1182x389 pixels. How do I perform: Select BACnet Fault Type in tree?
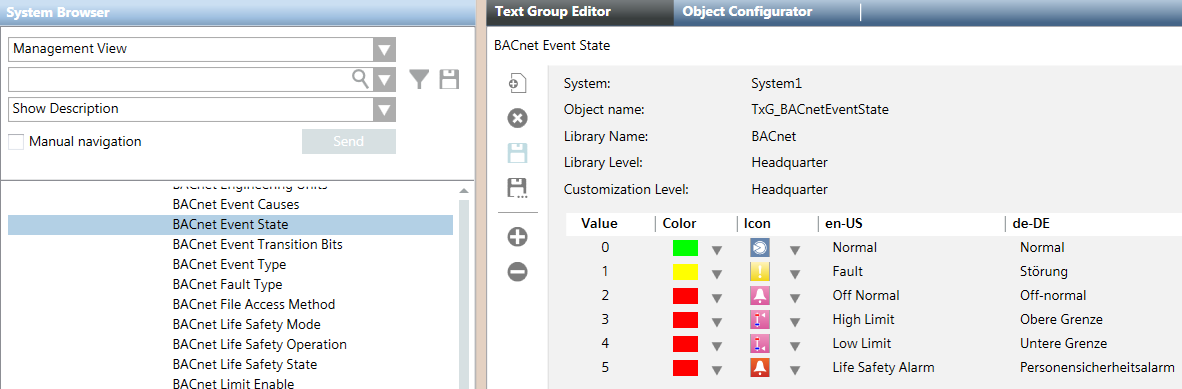click(x=227, y=284)
